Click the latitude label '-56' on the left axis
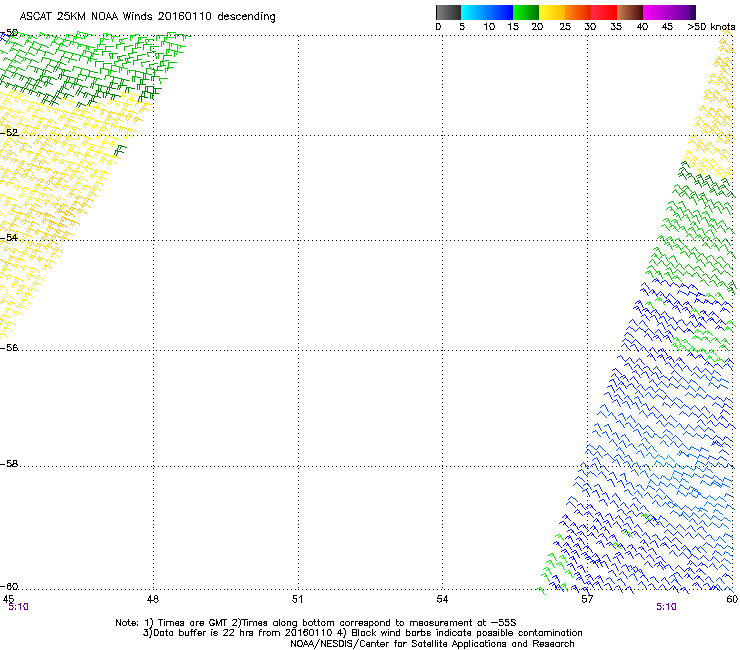 pyautogui.click(x=9, y=347)
